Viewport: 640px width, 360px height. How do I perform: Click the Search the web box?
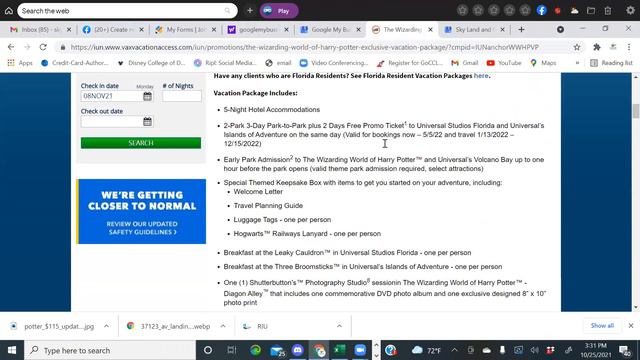click(x=127, y=11)
